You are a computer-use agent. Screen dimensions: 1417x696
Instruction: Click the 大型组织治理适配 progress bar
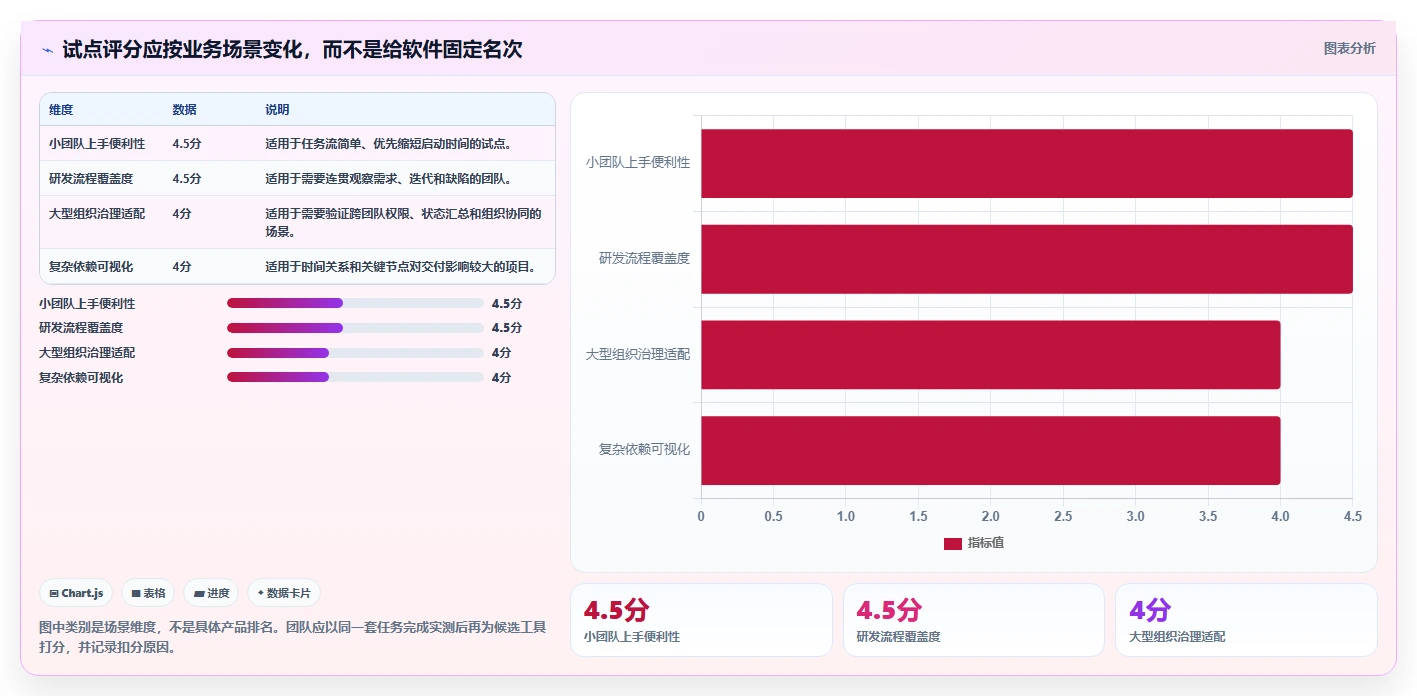(x=355, y=353)
